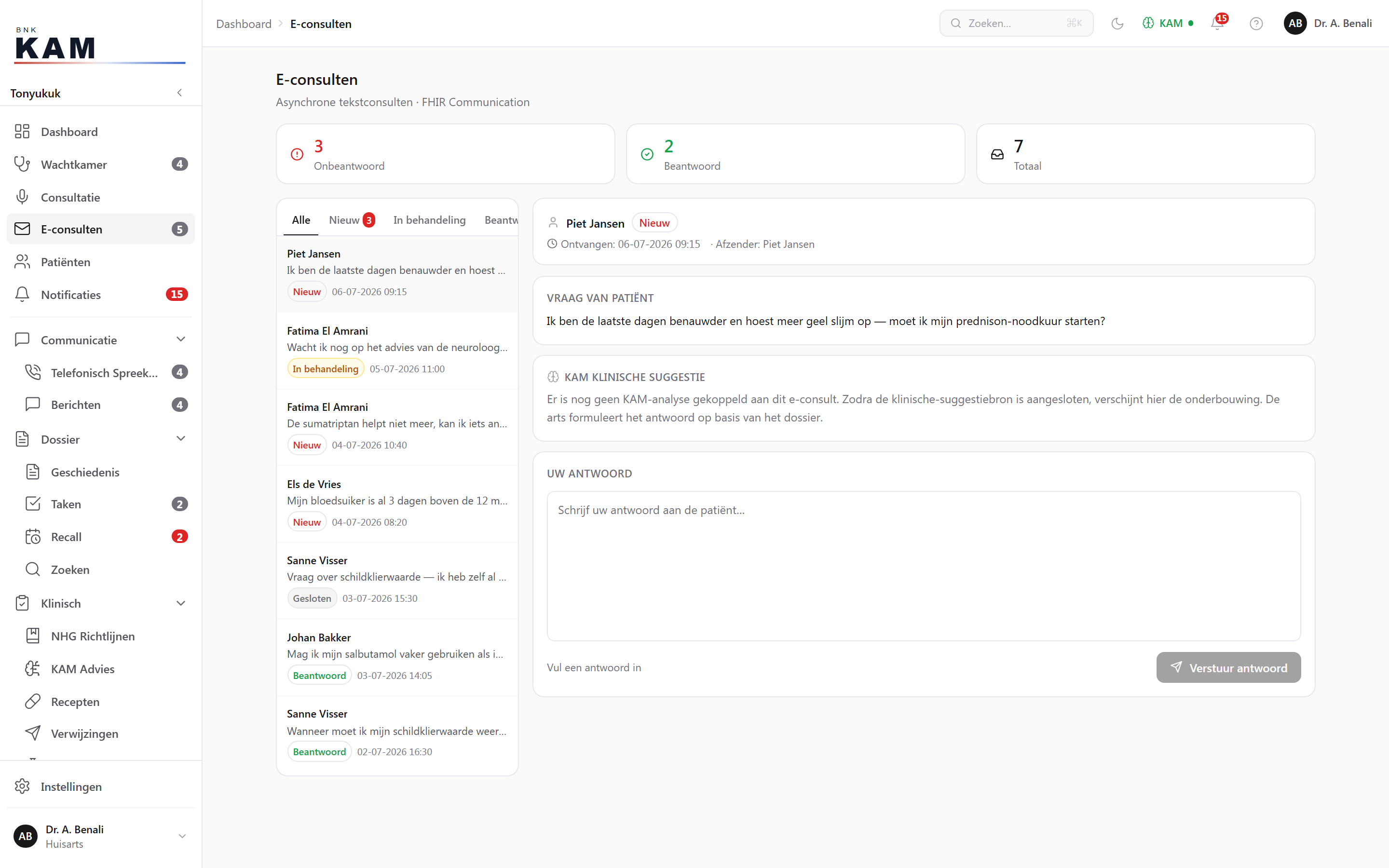Click the Taken checkbox icon
Screen dimensions: 1389x868
33,504
